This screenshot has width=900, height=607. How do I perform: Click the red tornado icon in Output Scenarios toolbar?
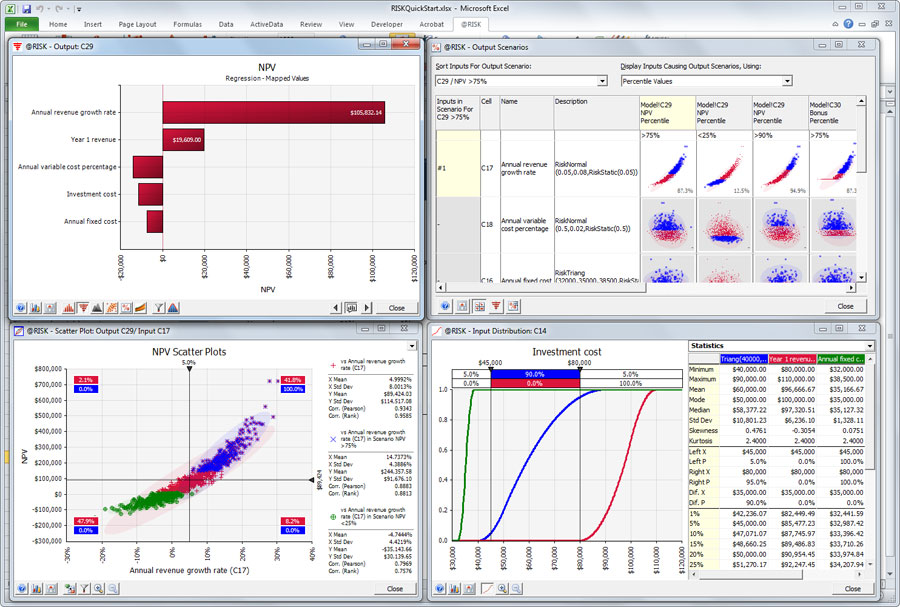(x=496, y=306)
